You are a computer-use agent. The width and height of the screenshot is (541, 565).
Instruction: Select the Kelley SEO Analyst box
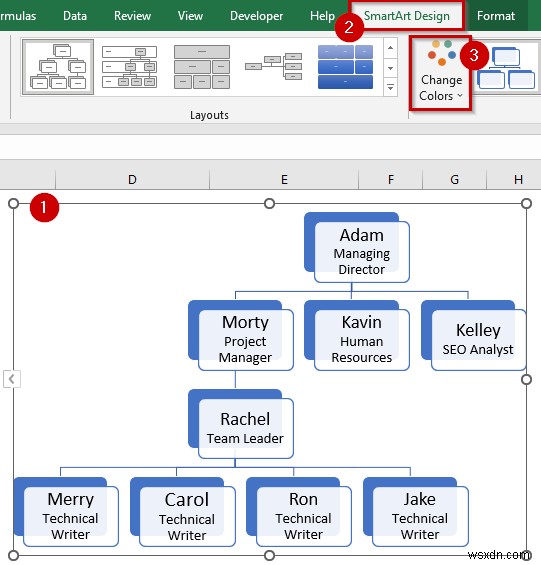pyautogui.click(x=478, y=339)
